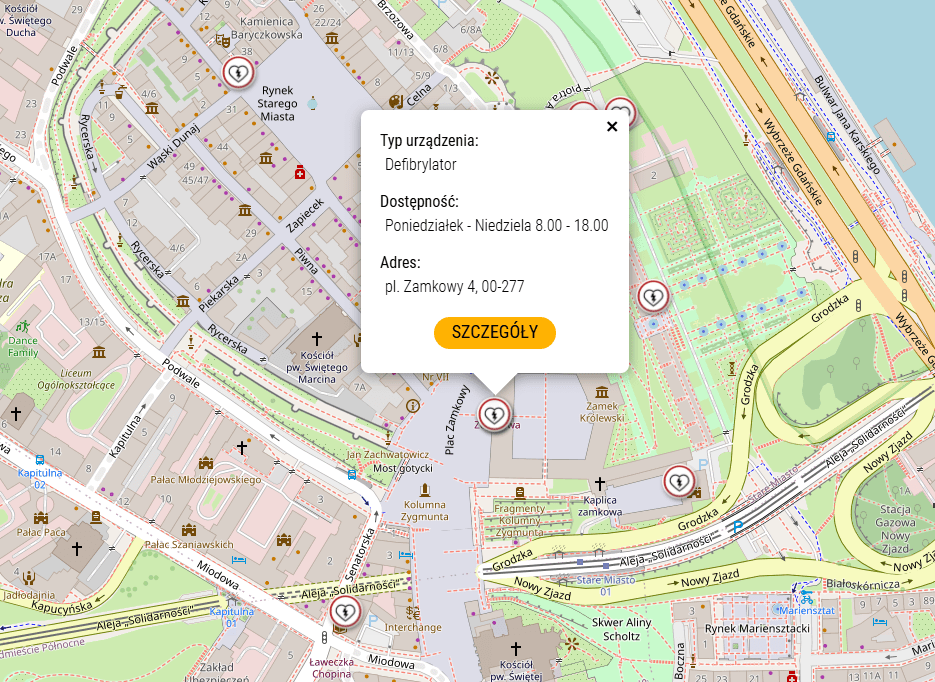Close the defibrillator info popup

click(612, 126)
